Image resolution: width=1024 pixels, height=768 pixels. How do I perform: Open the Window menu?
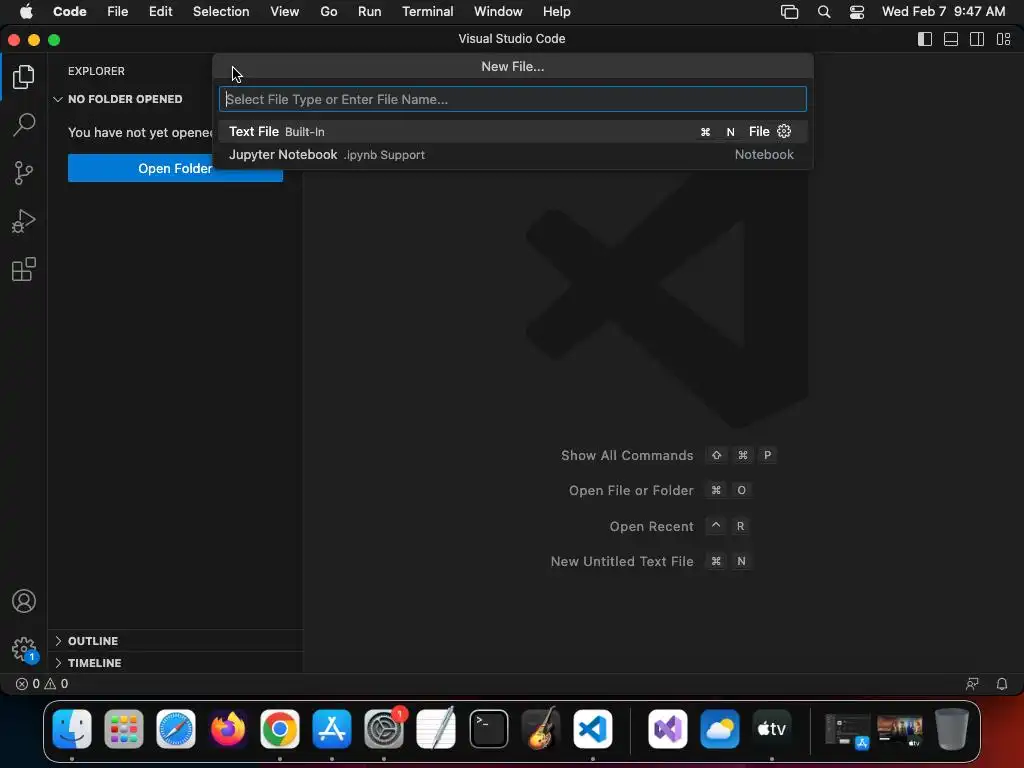coord(498,12)
